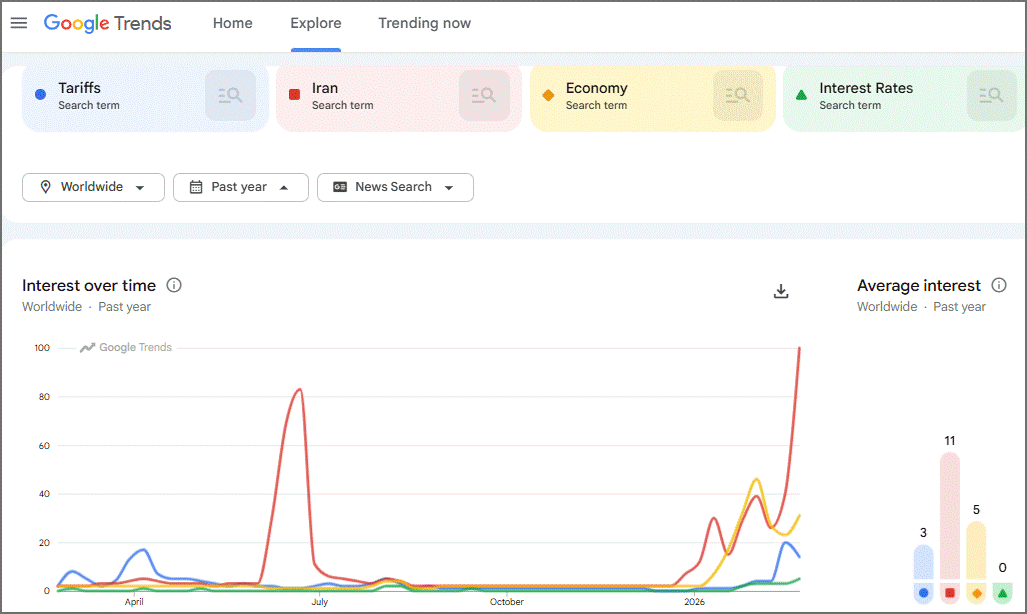This screenshot has height=614, width=1027.
Task: Click the location pin icon in Worldwide
Action: point(45,187)
